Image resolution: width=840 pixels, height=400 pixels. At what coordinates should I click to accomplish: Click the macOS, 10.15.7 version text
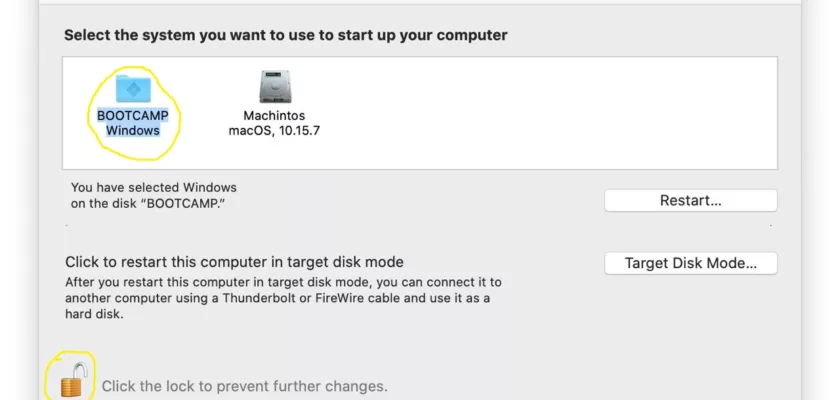click(274, 130)
